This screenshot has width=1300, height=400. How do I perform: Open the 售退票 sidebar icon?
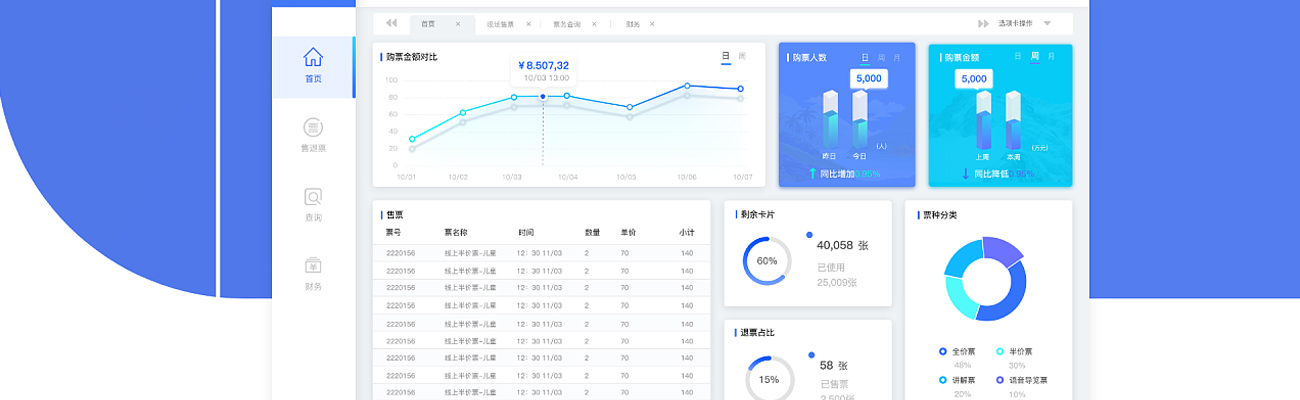(x=313, y=127)
